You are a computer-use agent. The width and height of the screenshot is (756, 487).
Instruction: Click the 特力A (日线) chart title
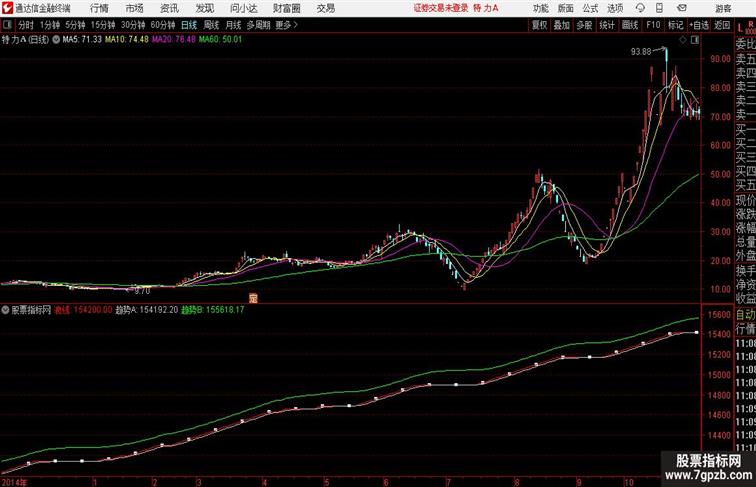pos(26,40)
